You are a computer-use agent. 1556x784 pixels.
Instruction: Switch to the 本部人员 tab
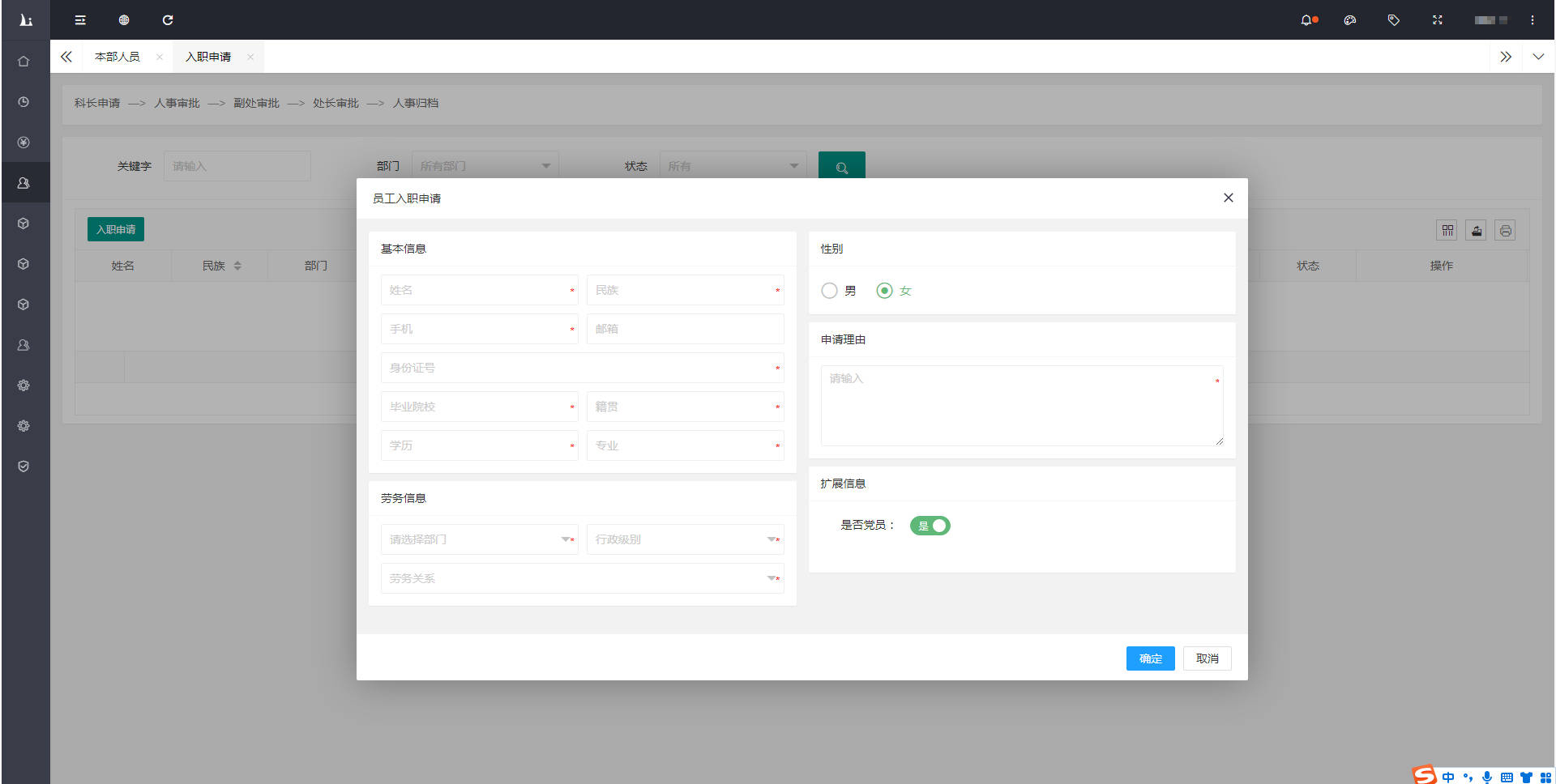117,57
